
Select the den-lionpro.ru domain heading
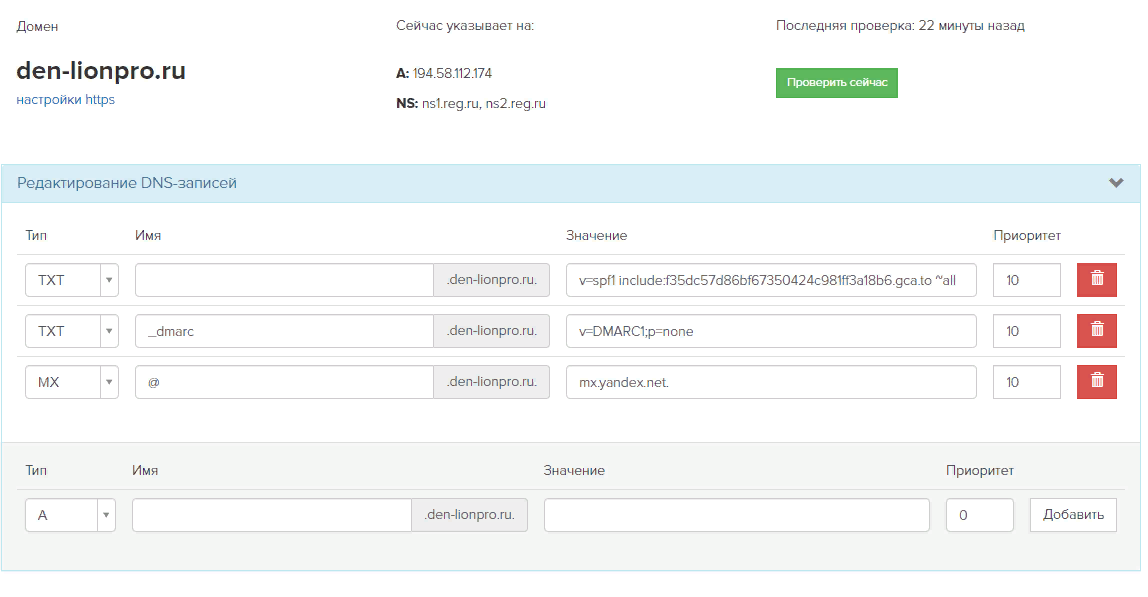pos(101,71)
